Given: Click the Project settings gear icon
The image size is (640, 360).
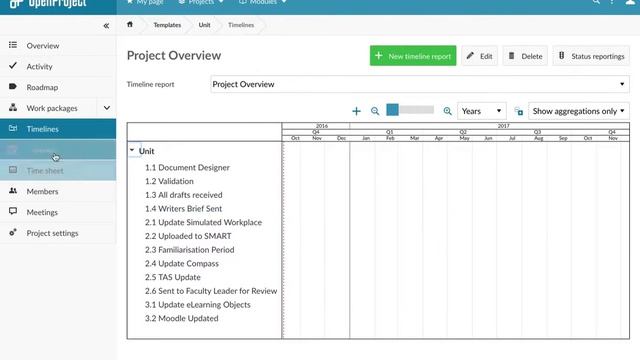Looking at the screenshot, I should pyautogui.click(x=13, y=232).
